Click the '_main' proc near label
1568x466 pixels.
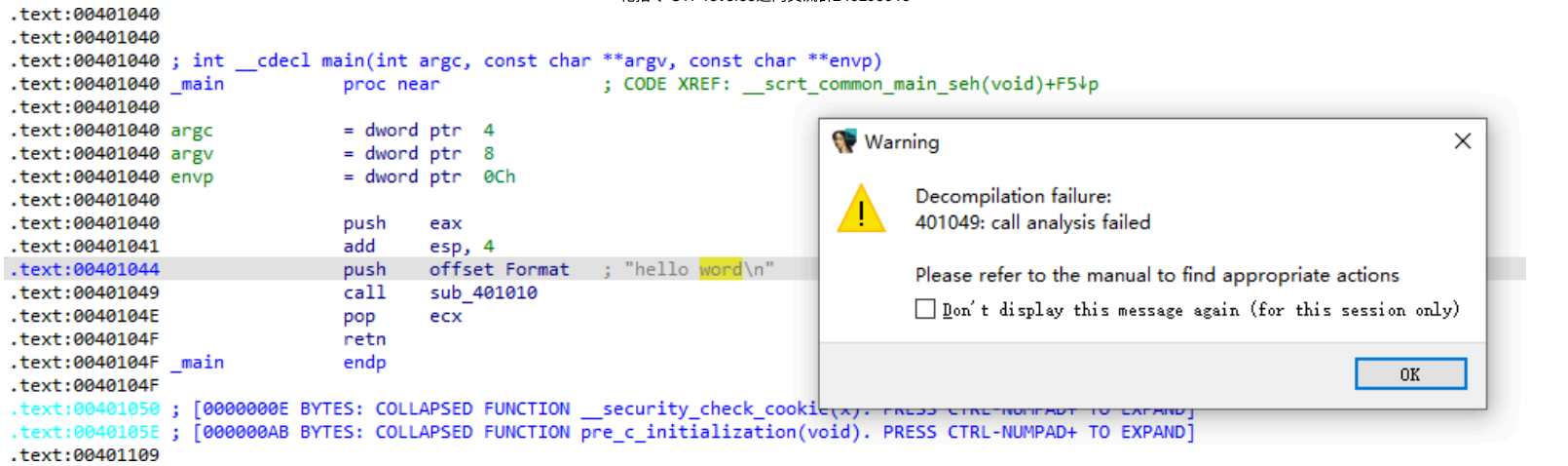(198, 84)
